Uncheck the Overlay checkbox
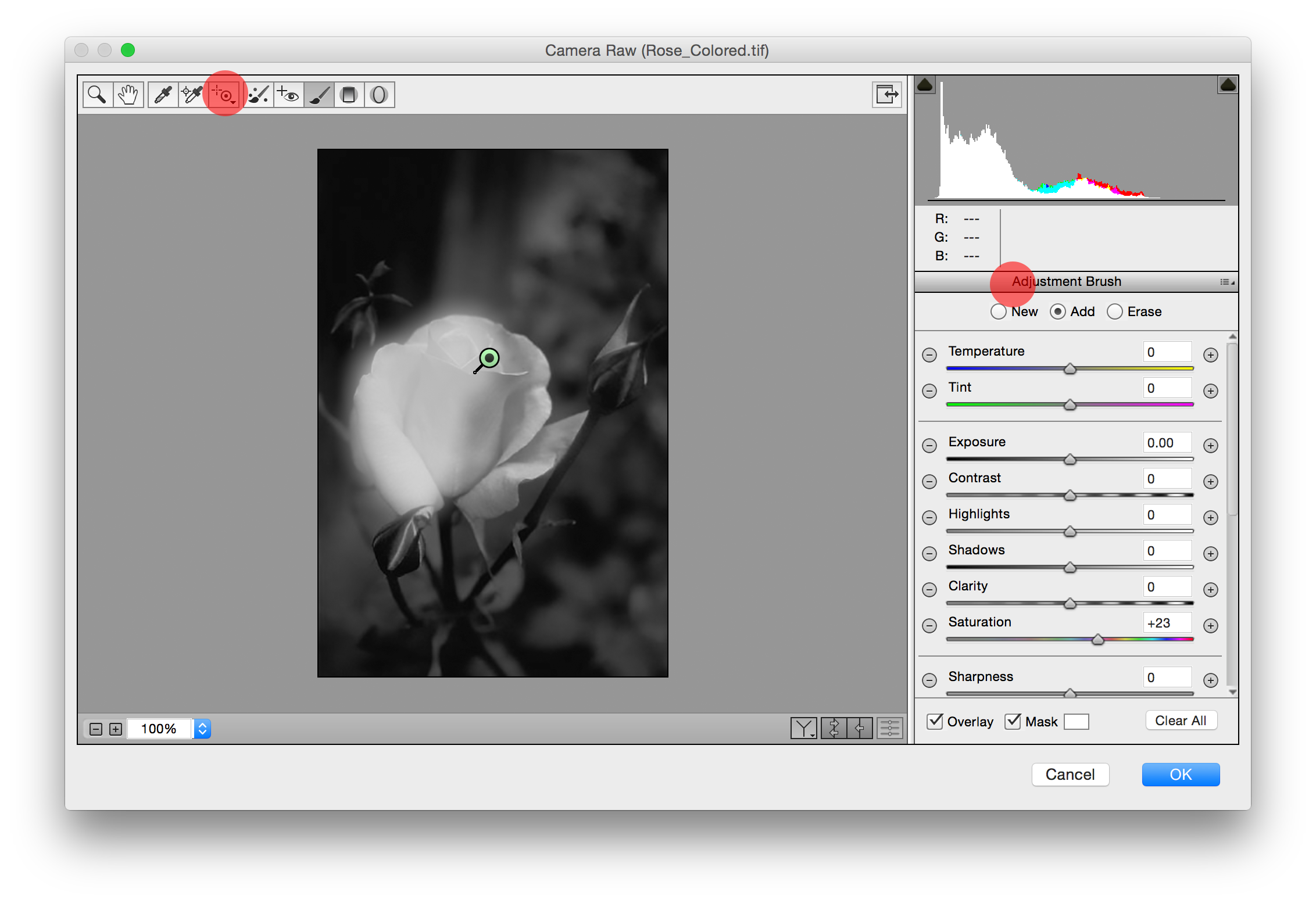Image resolution: width=1316 pixels, height=903 pixels. pos(935,721)
